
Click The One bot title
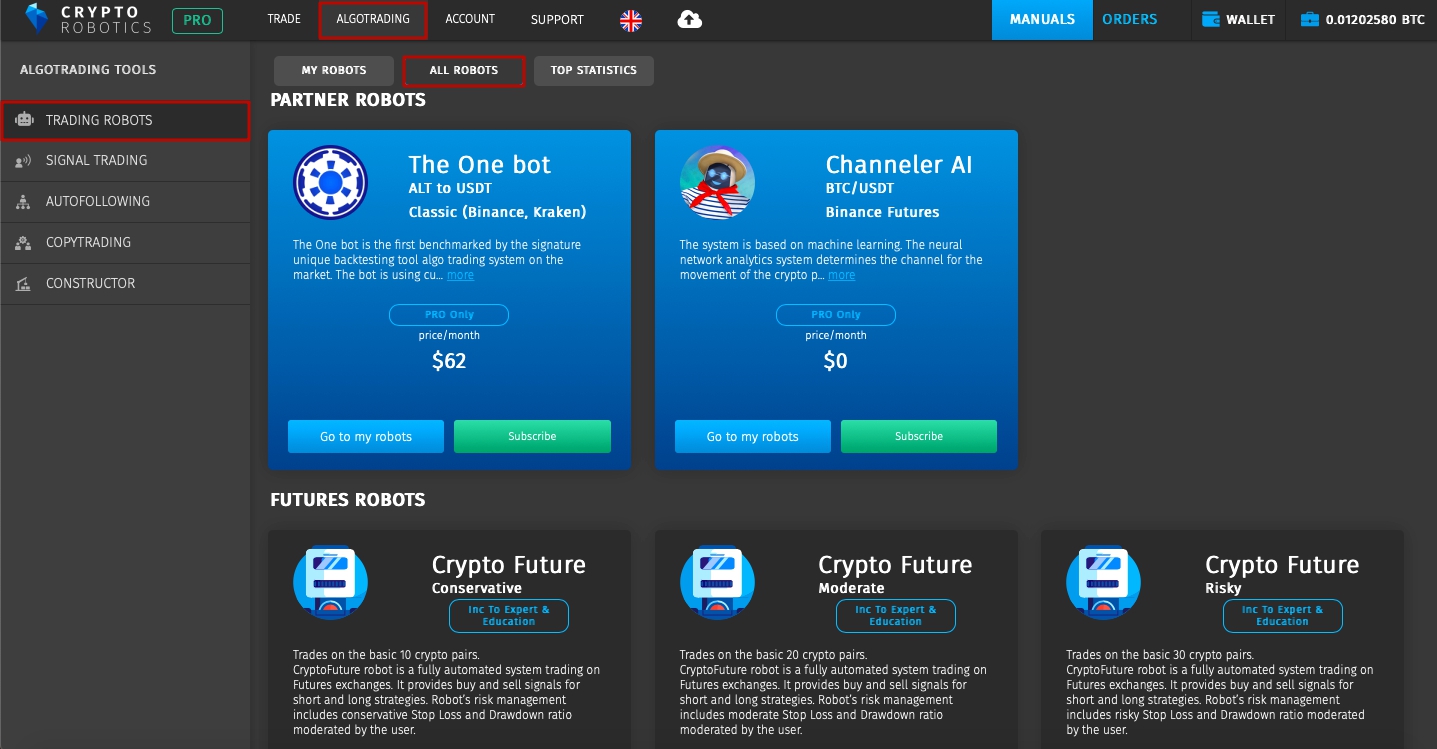click(480, 165)
